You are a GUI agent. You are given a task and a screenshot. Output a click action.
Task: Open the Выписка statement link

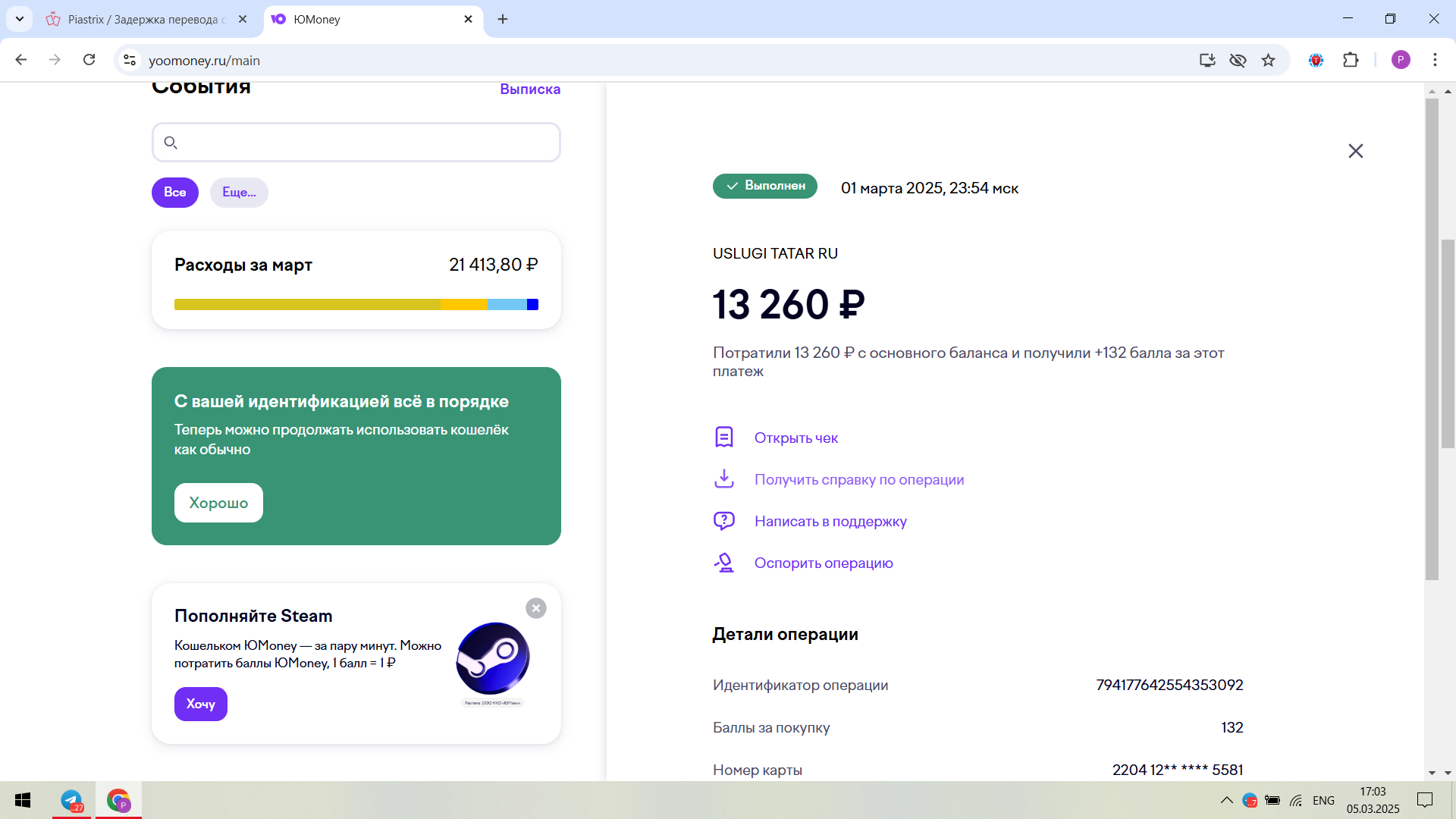(x=530, y=89)
